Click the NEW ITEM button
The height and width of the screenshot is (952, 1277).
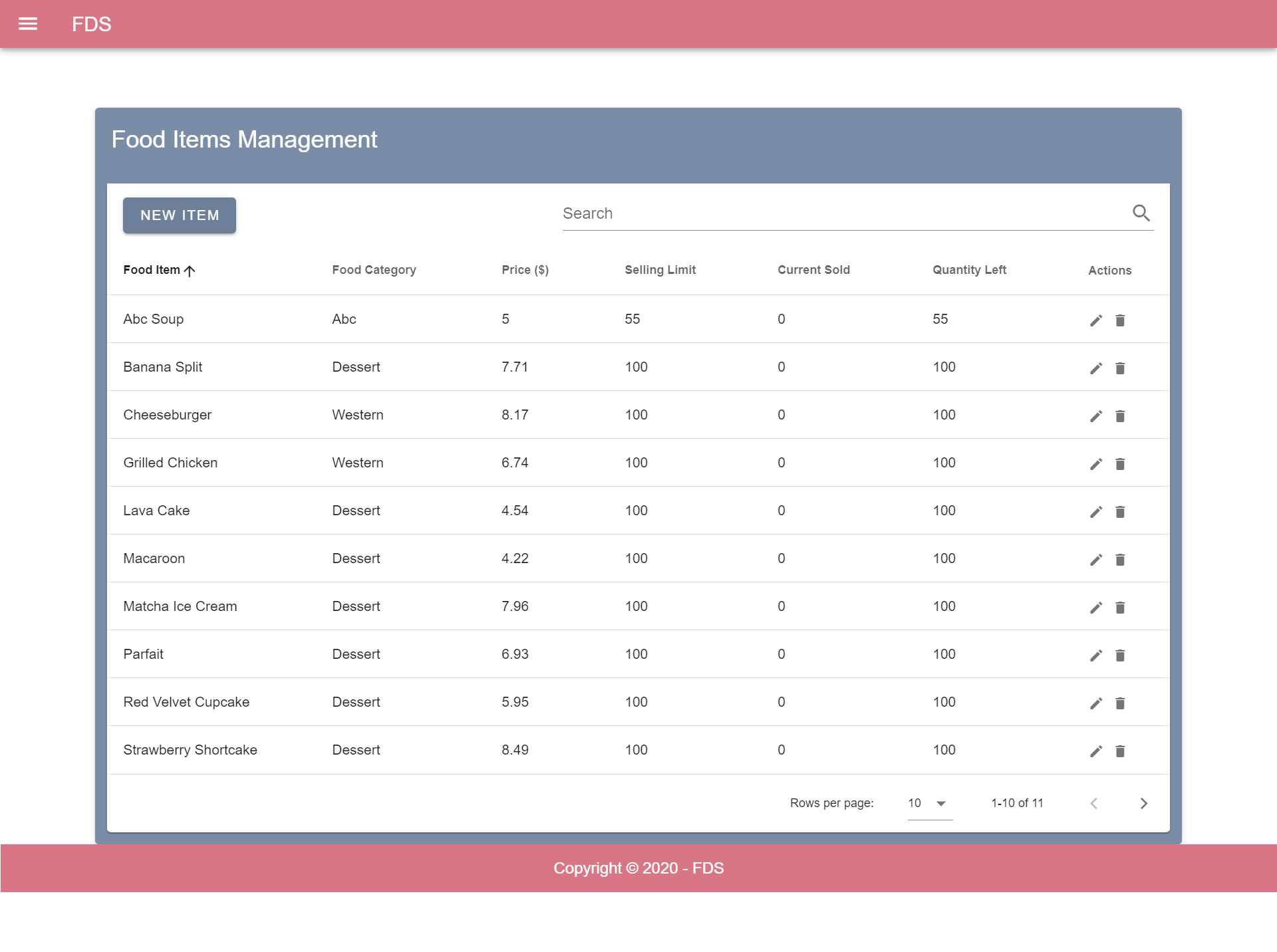180,215
